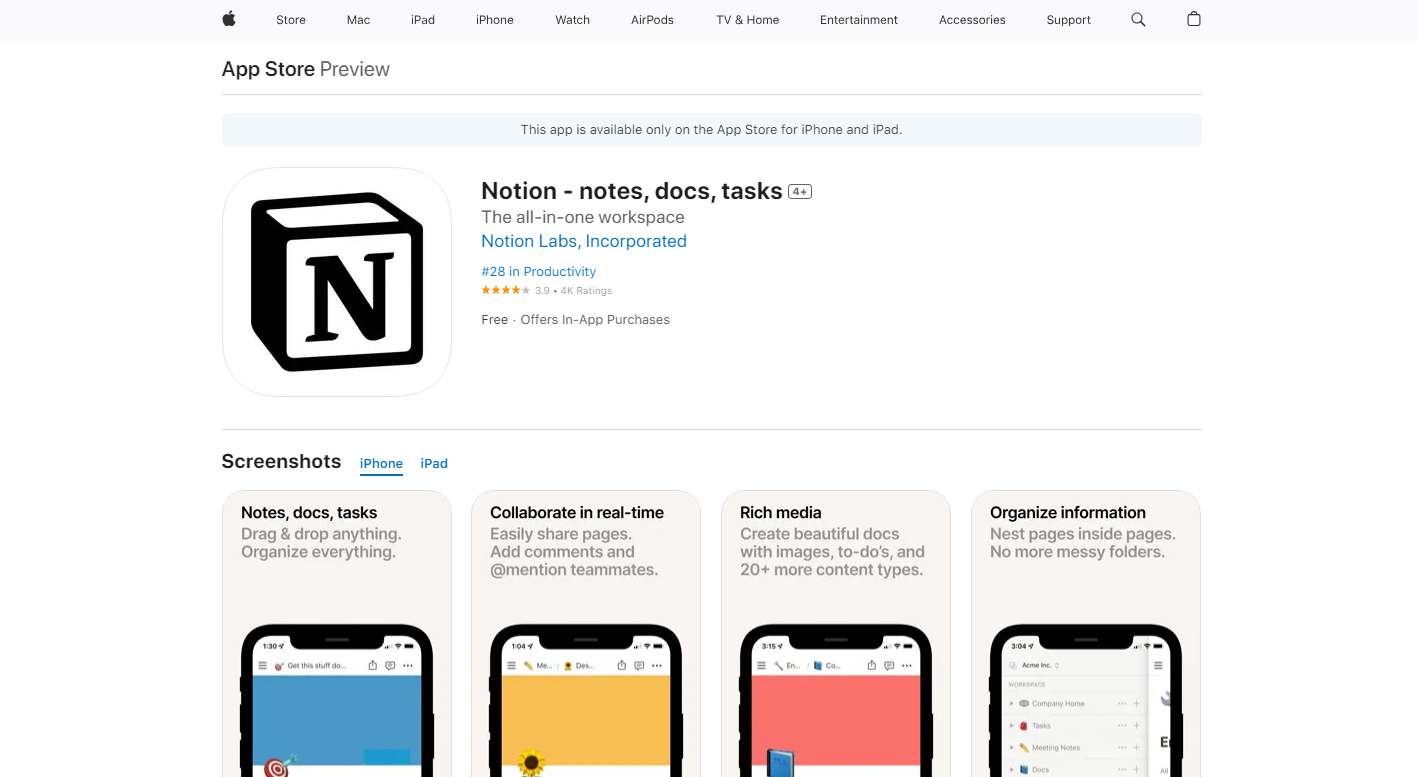Open the Notion Labs, Incorporated developer link
Viewport: 1418px width, 777px height.
584,241
